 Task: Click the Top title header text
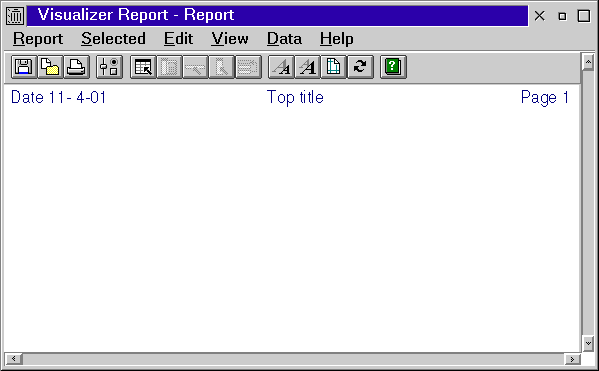pyautogui.click(x=295, y=97)
